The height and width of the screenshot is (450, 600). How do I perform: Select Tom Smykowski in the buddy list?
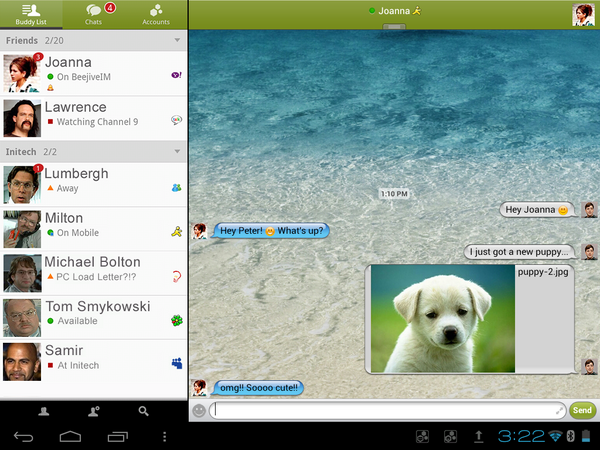93,318
